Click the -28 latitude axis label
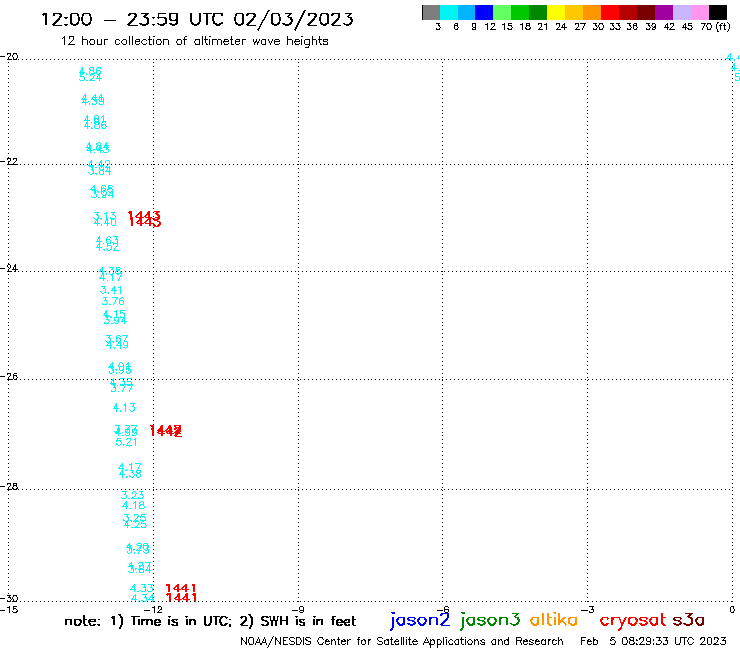 pyautogui.click(x=9, y=486)
